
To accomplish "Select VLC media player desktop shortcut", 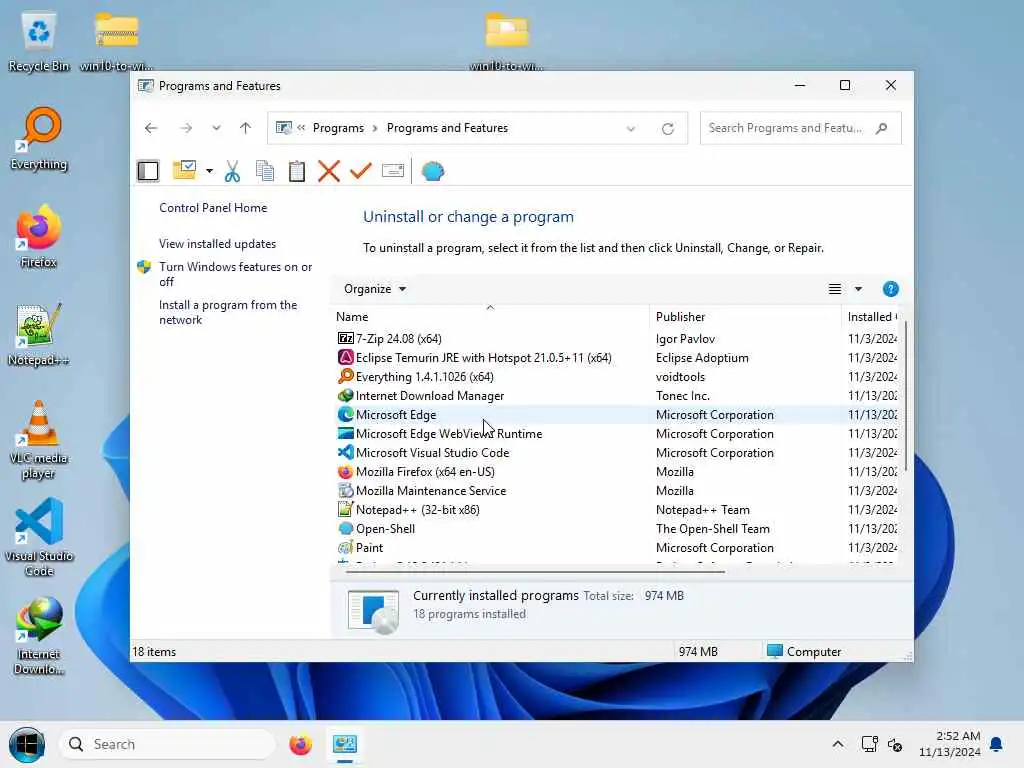I will tap(39, 440).
